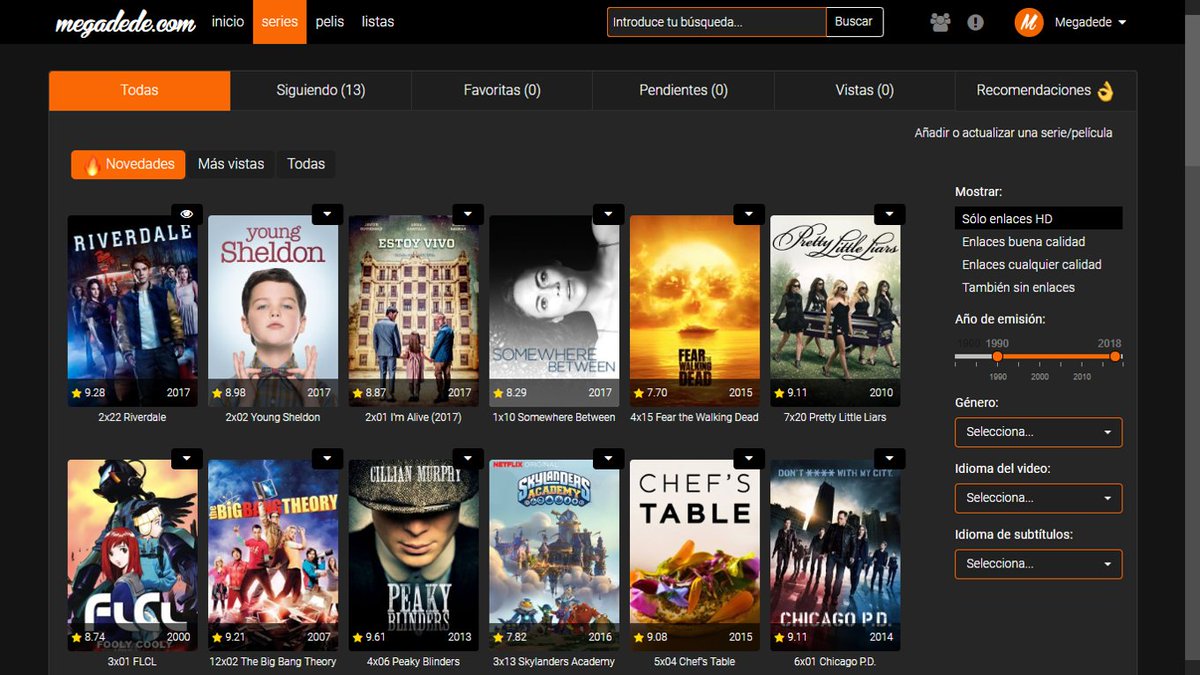The image size is (1200, 675).
Task: Open listas section in top navigation
Action: click(x=378, y=21)
